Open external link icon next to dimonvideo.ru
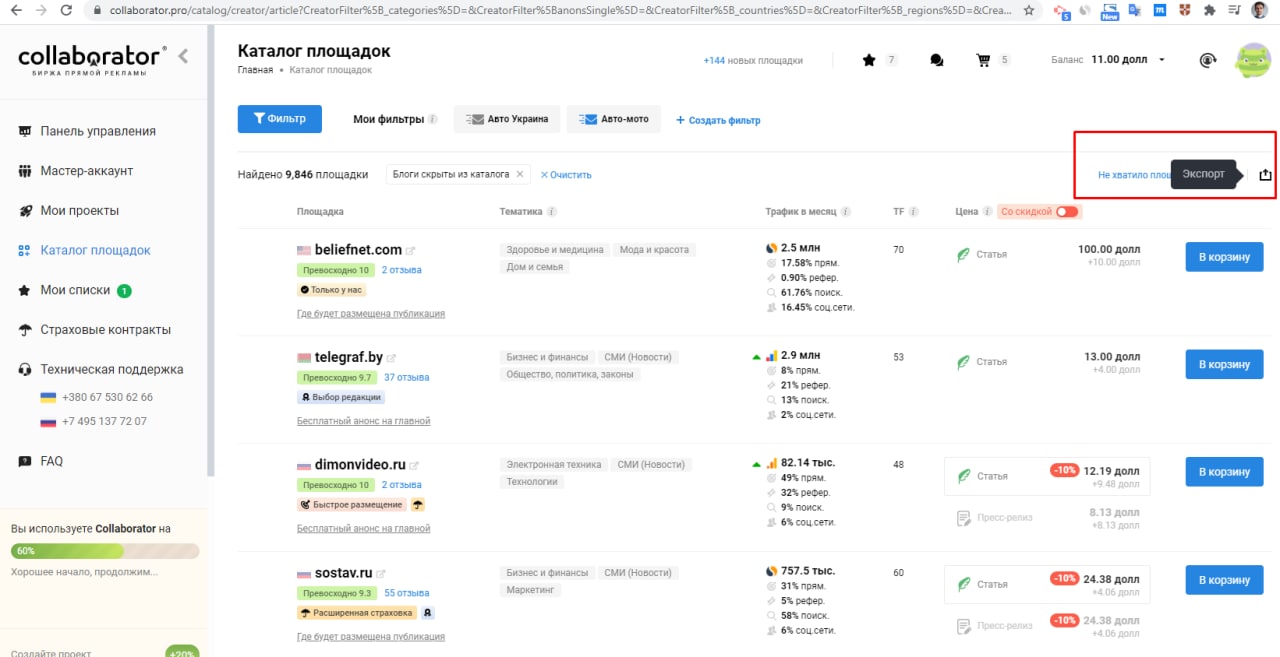This screenshot has width=1280, height=657. (414, 466)
